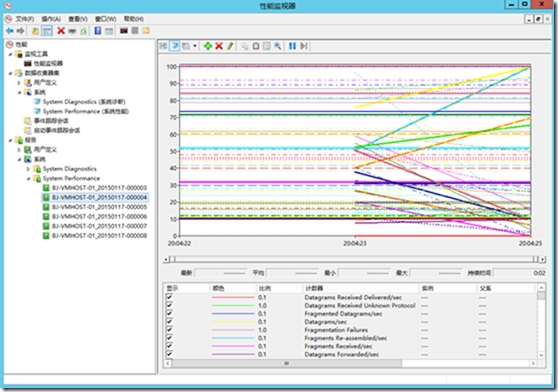The width and height of the screenshot is (558, 392).
Task: Select System Diagnostics (系统诊断) collector set
Action: pos(84,102)
